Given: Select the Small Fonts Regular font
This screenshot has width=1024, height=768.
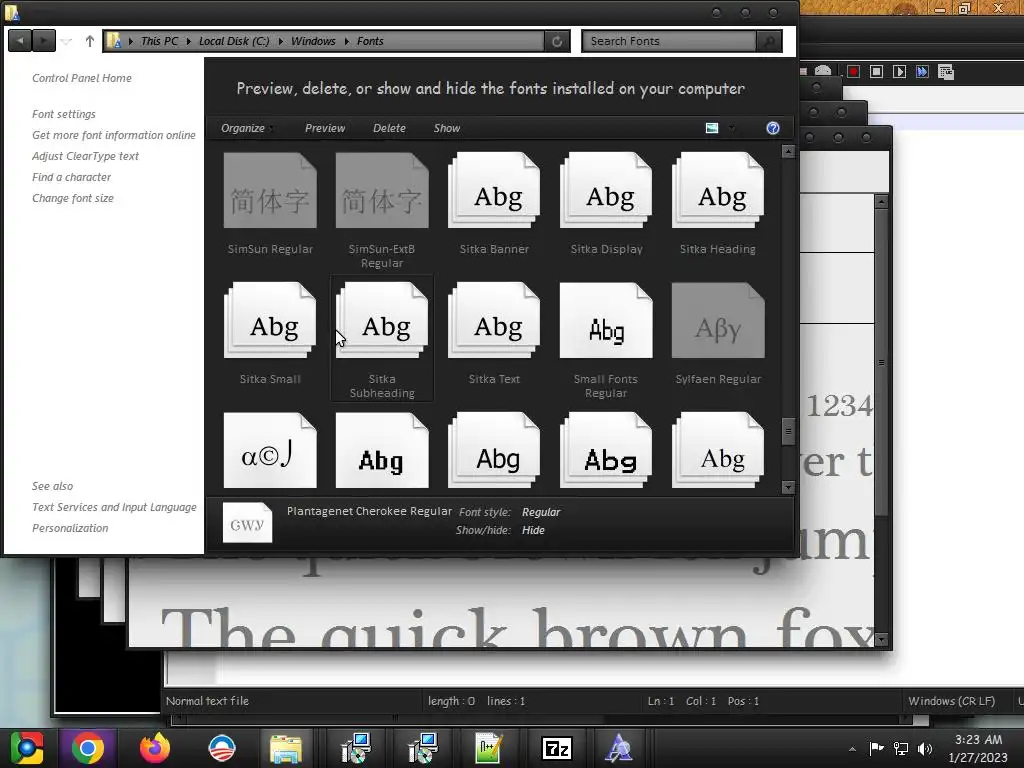Looking at the screenshot, I should (x=606, y=339).
